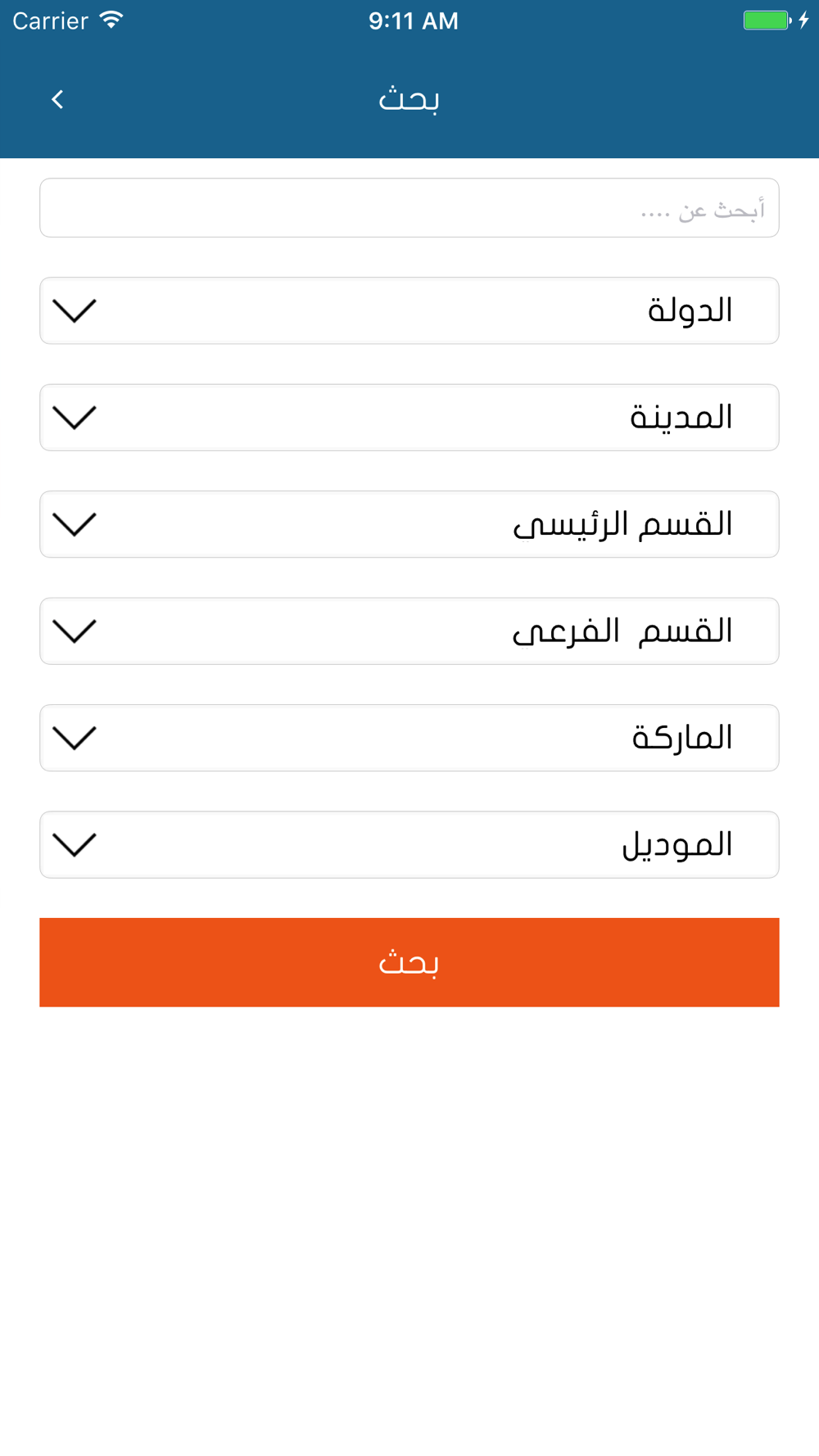The width and height of the screenshot is (819, 1456).
Task: Click the chevron arrow in الماركة field
Action: click(75, 738)
